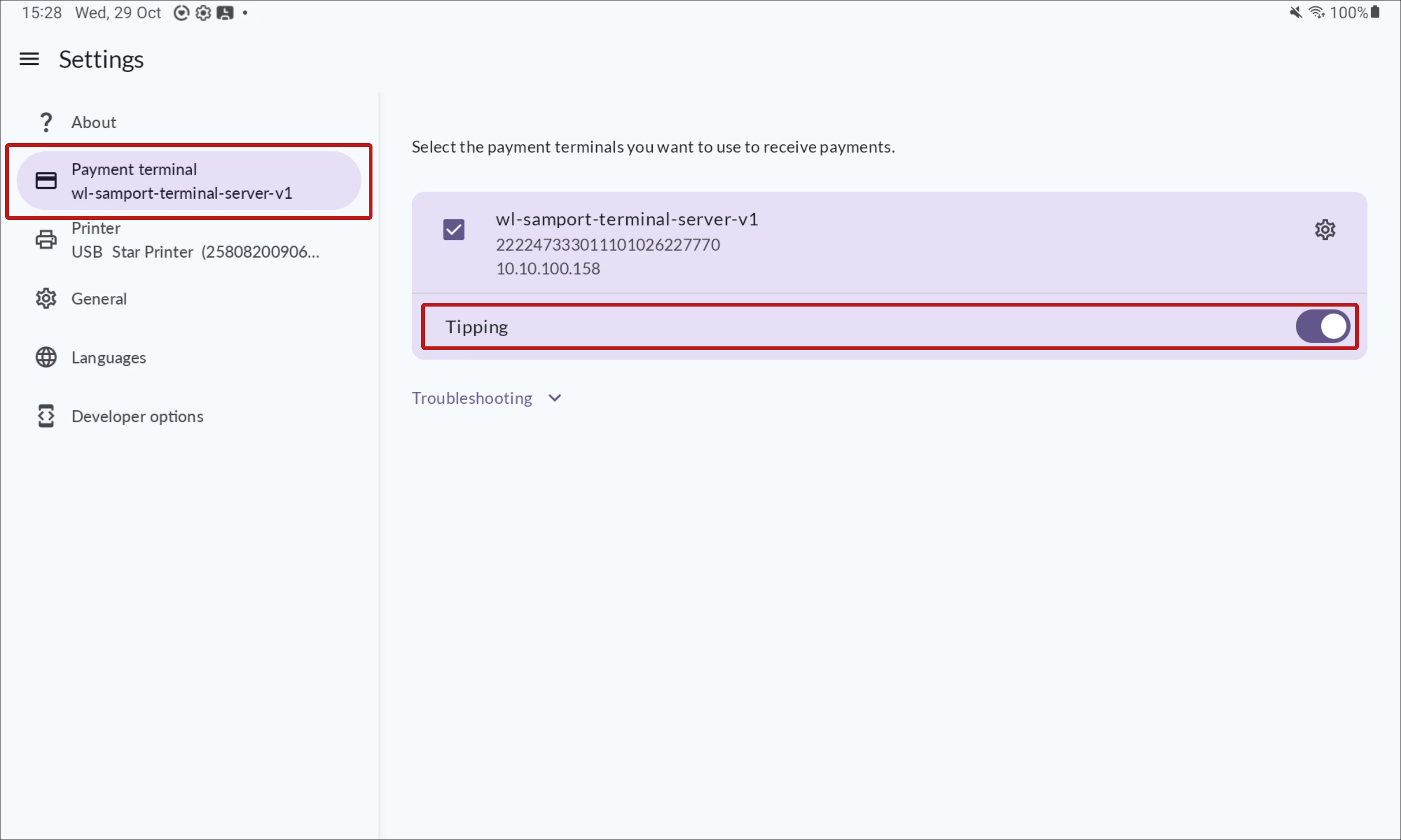Click the Tipping row label
This screenshot has width=1401, height=840.
click(x=476, y=326)
